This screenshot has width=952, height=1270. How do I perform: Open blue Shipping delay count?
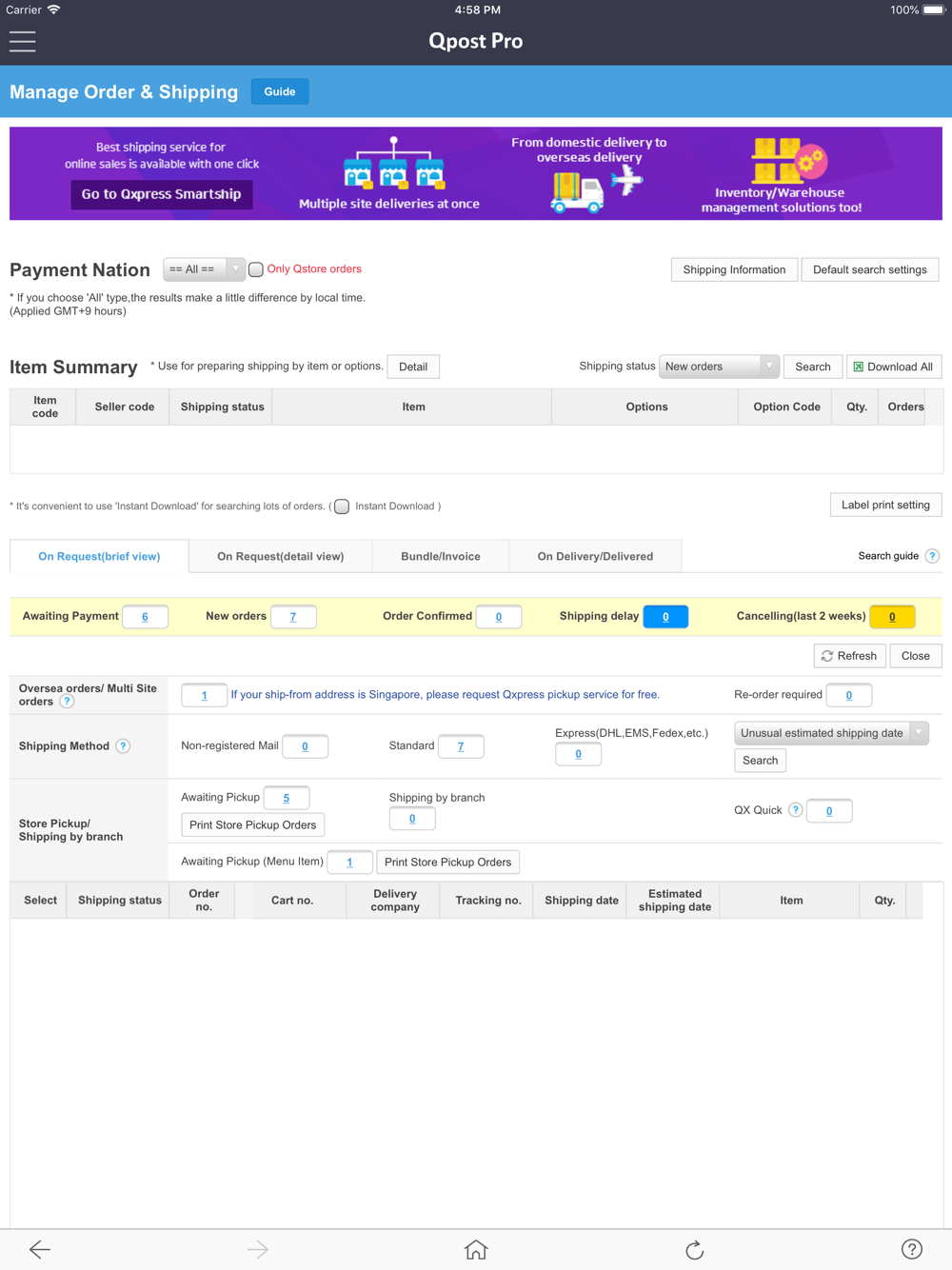click(665, 617)
